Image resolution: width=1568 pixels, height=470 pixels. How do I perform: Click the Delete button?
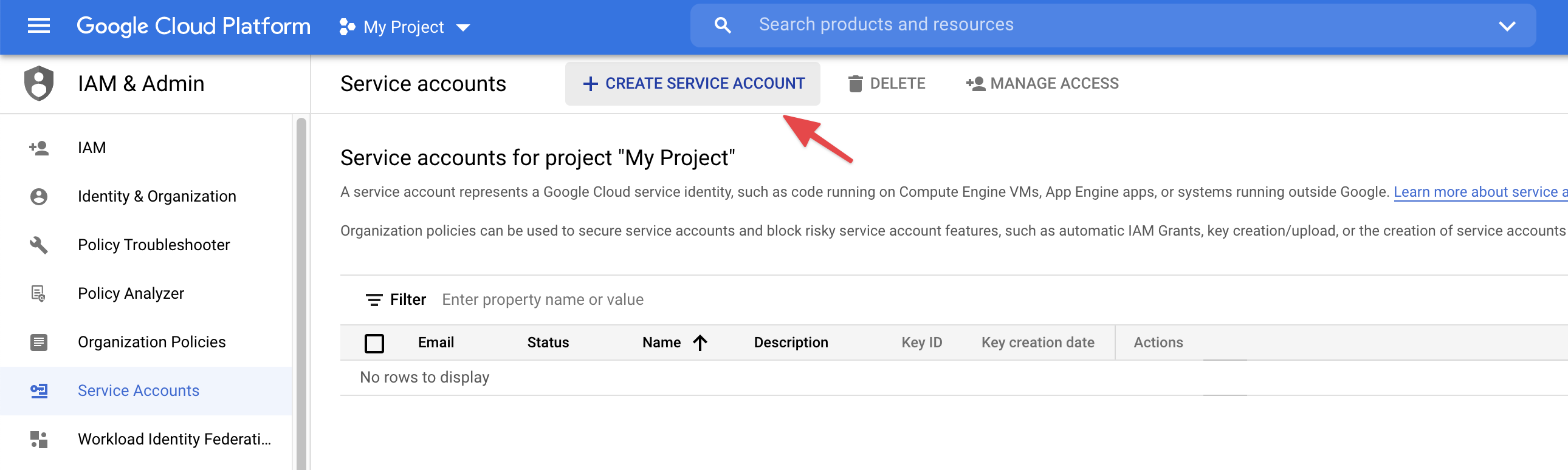point(887,84)
